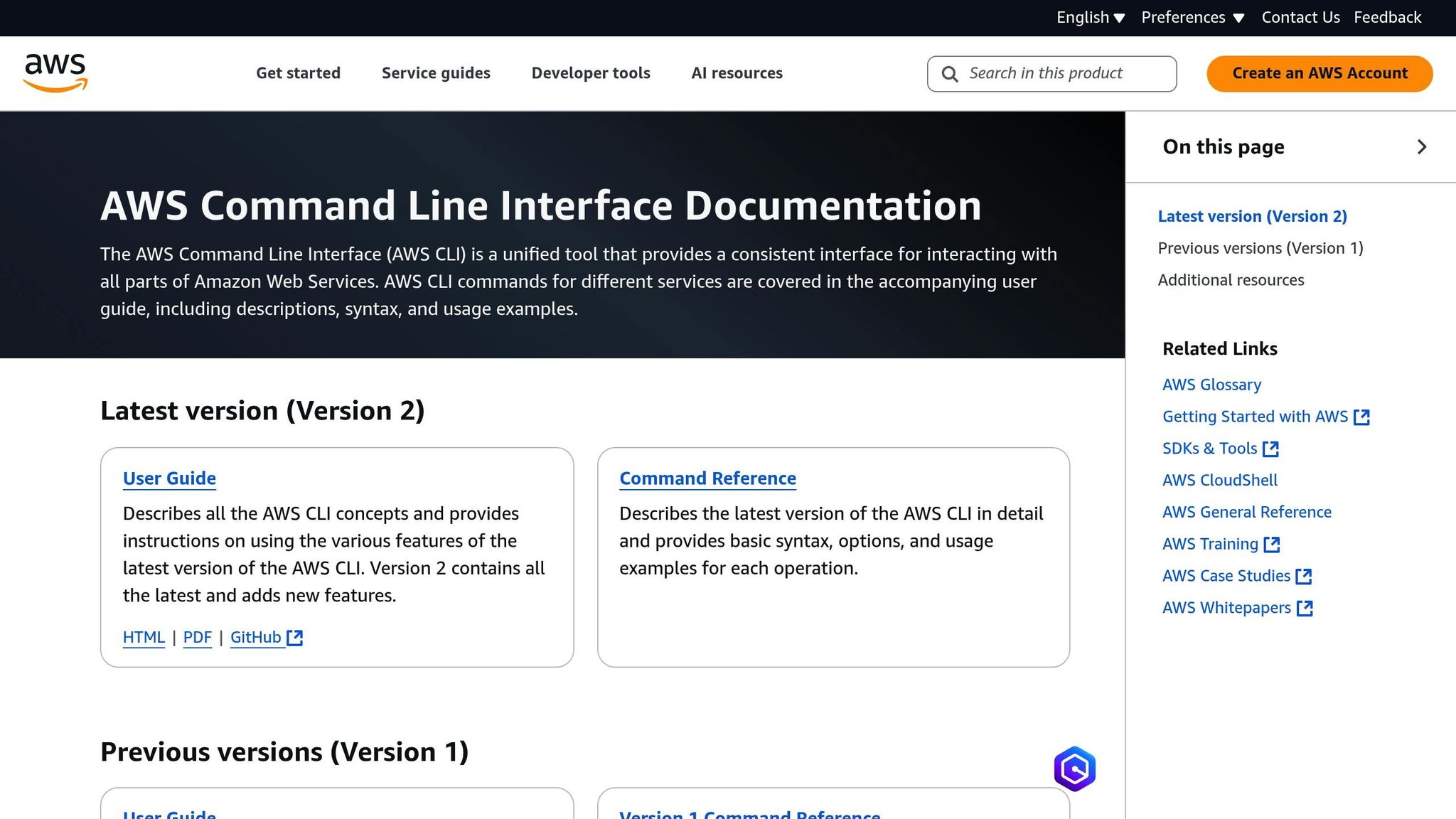
Task: Click the Feedback link
Action: [x=1387, y=18]
